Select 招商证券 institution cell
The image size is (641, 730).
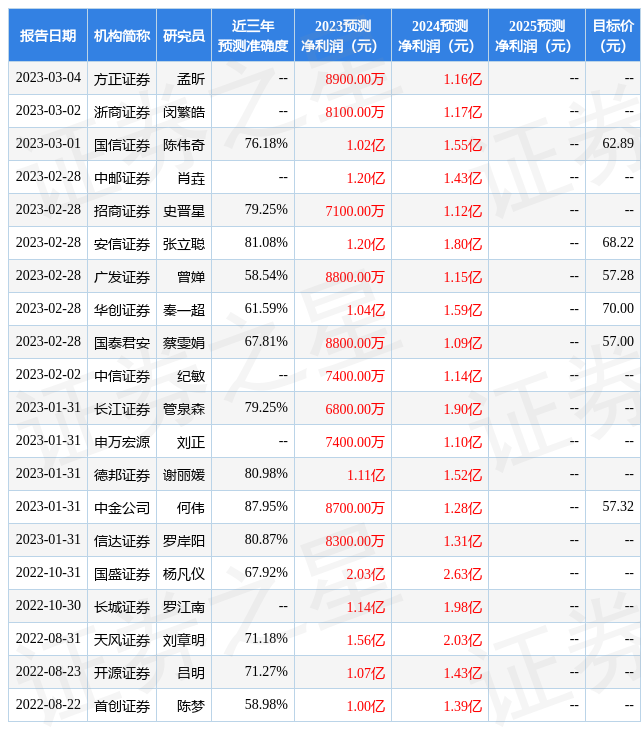122,211
